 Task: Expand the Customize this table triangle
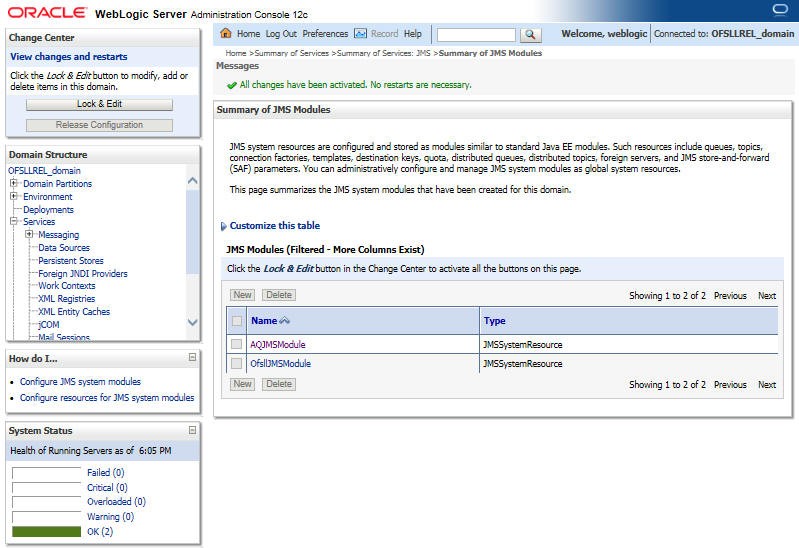click(x=223, y=226)
